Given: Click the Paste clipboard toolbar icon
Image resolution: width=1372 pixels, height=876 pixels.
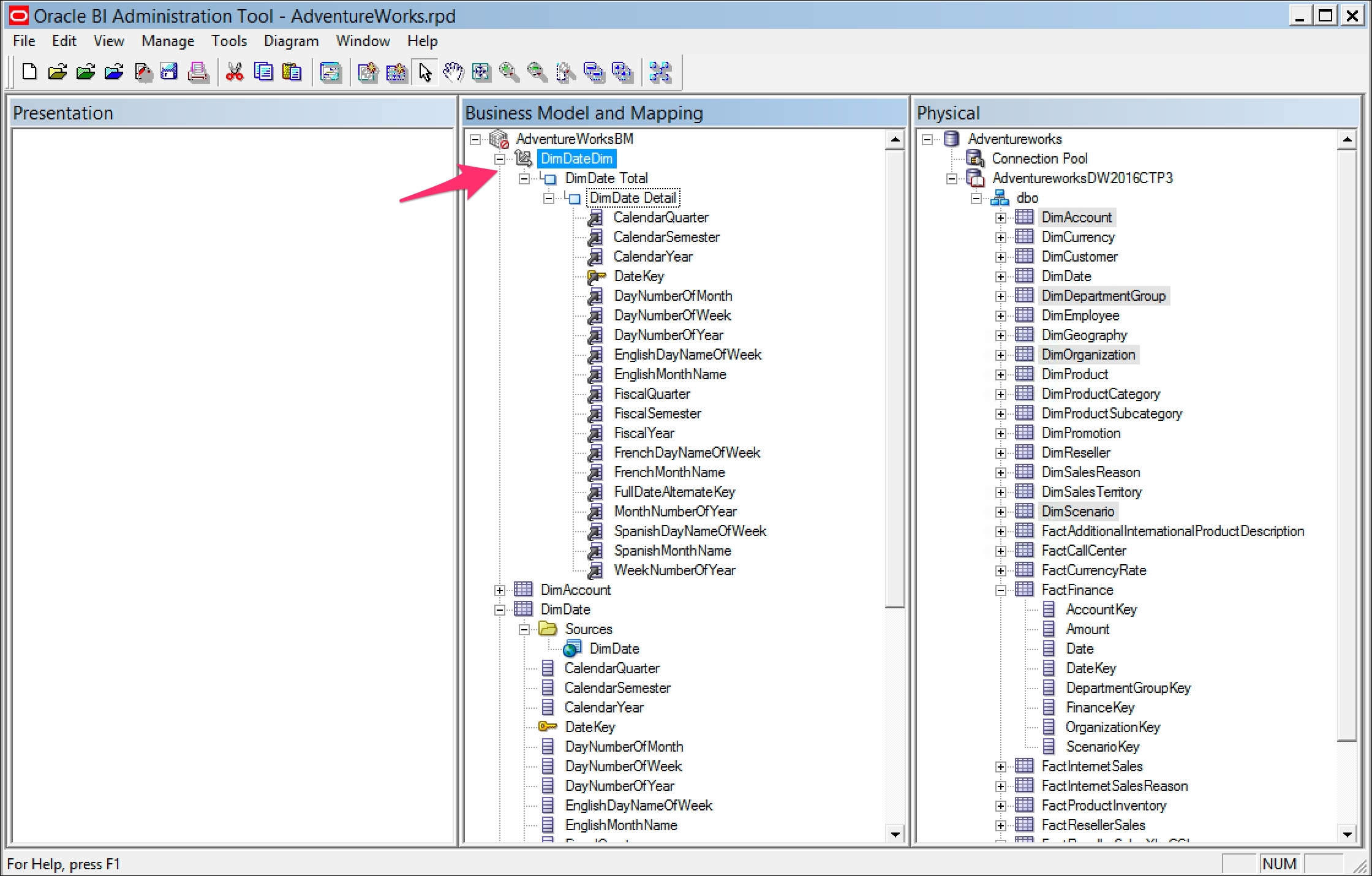Looking at the screenshot, I should click(292, 72).
